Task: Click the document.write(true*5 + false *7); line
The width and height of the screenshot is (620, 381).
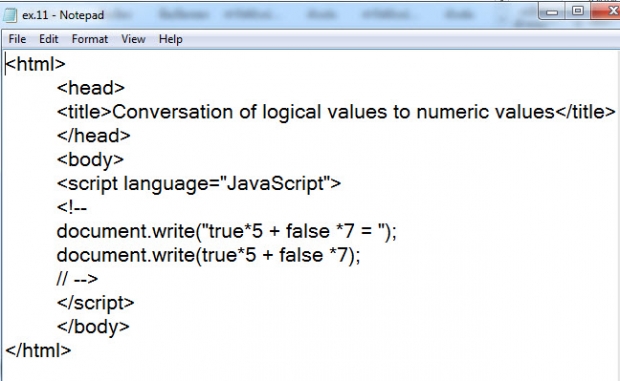Action: [209, 255]
